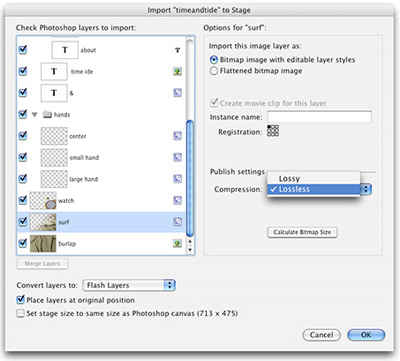Uncheck the small hand layer checkbox
400x361 pixels.
(23, 157)
